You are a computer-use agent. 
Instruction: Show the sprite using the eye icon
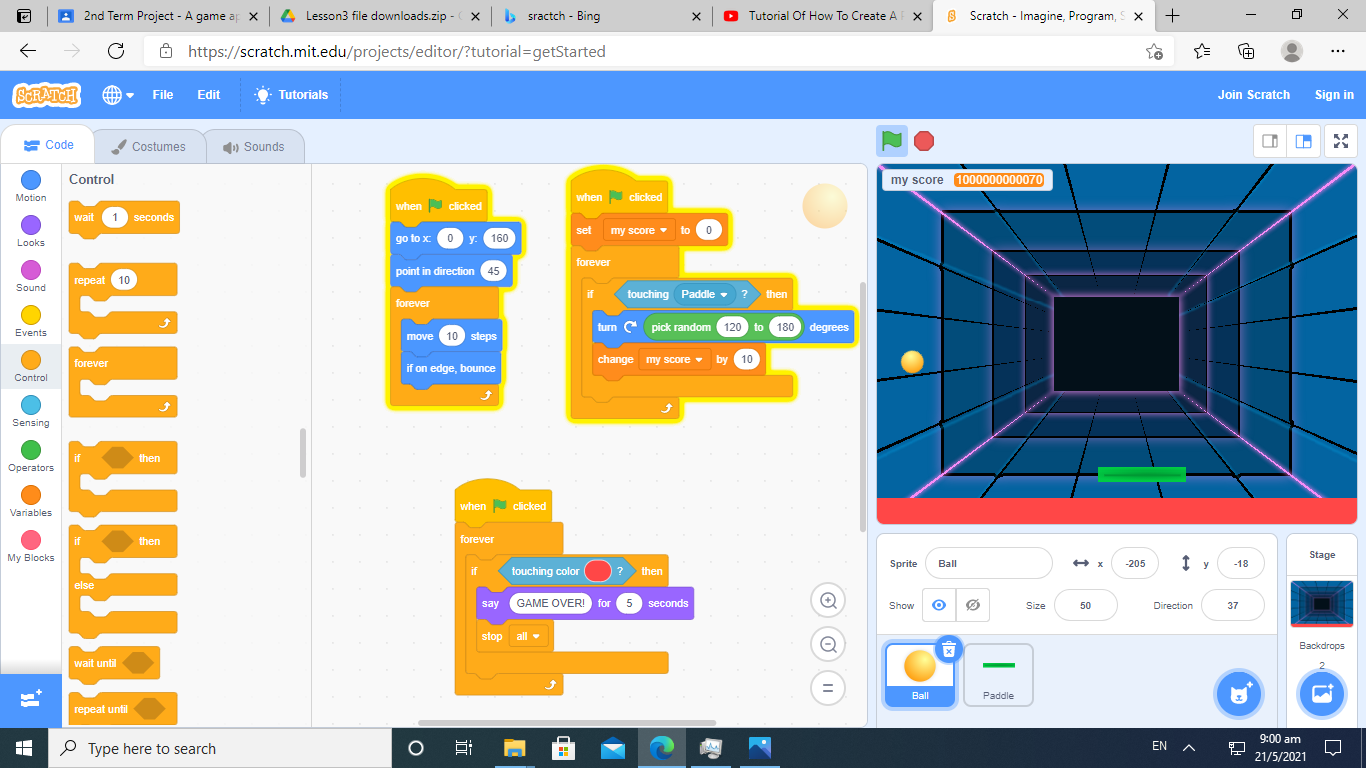coord(938,605)
